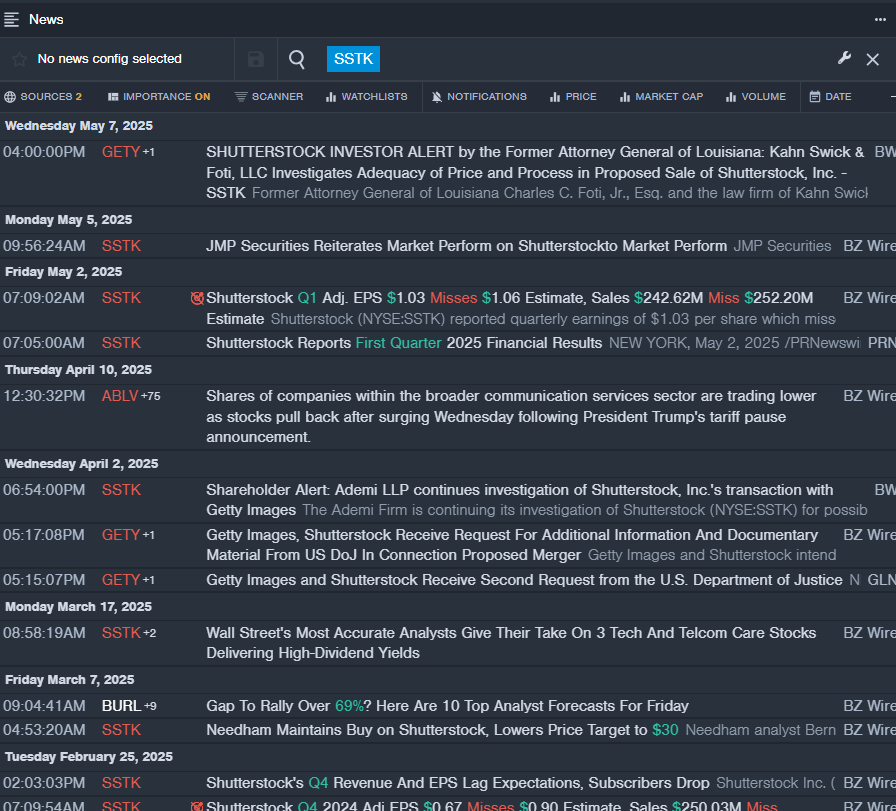896x811 pixels.
Task: Click the Tuesday February 25, 2025 date header
Action: (x=89, y=757)
